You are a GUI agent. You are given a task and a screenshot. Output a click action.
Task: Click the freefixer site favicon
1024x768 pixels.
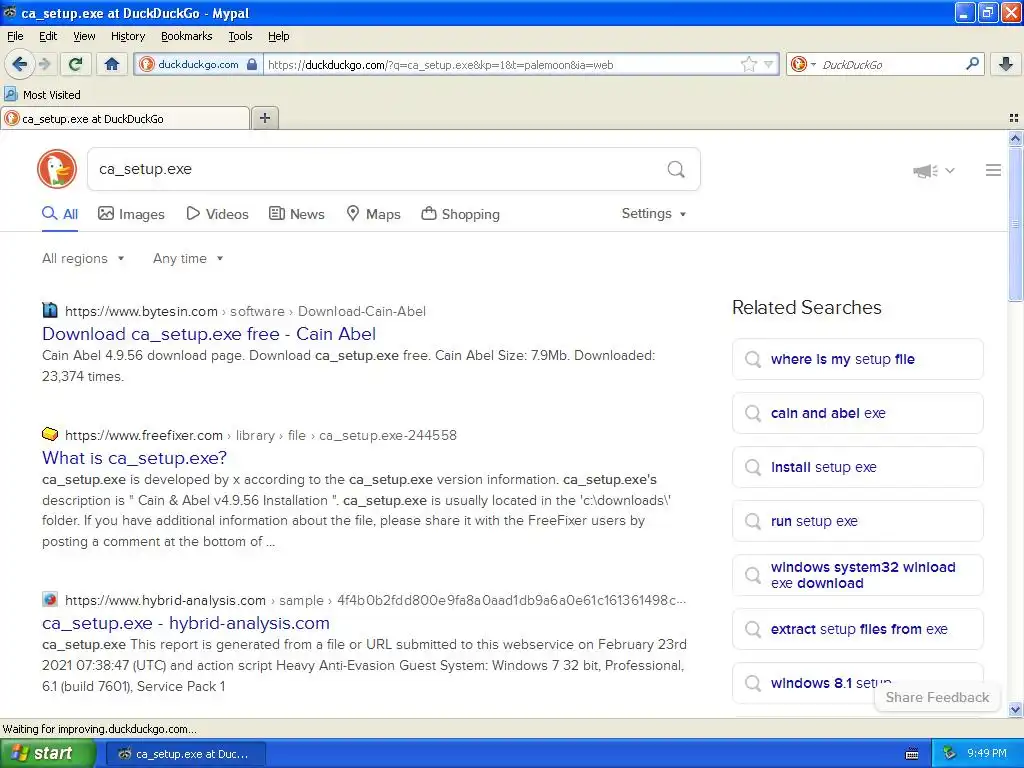50,434
